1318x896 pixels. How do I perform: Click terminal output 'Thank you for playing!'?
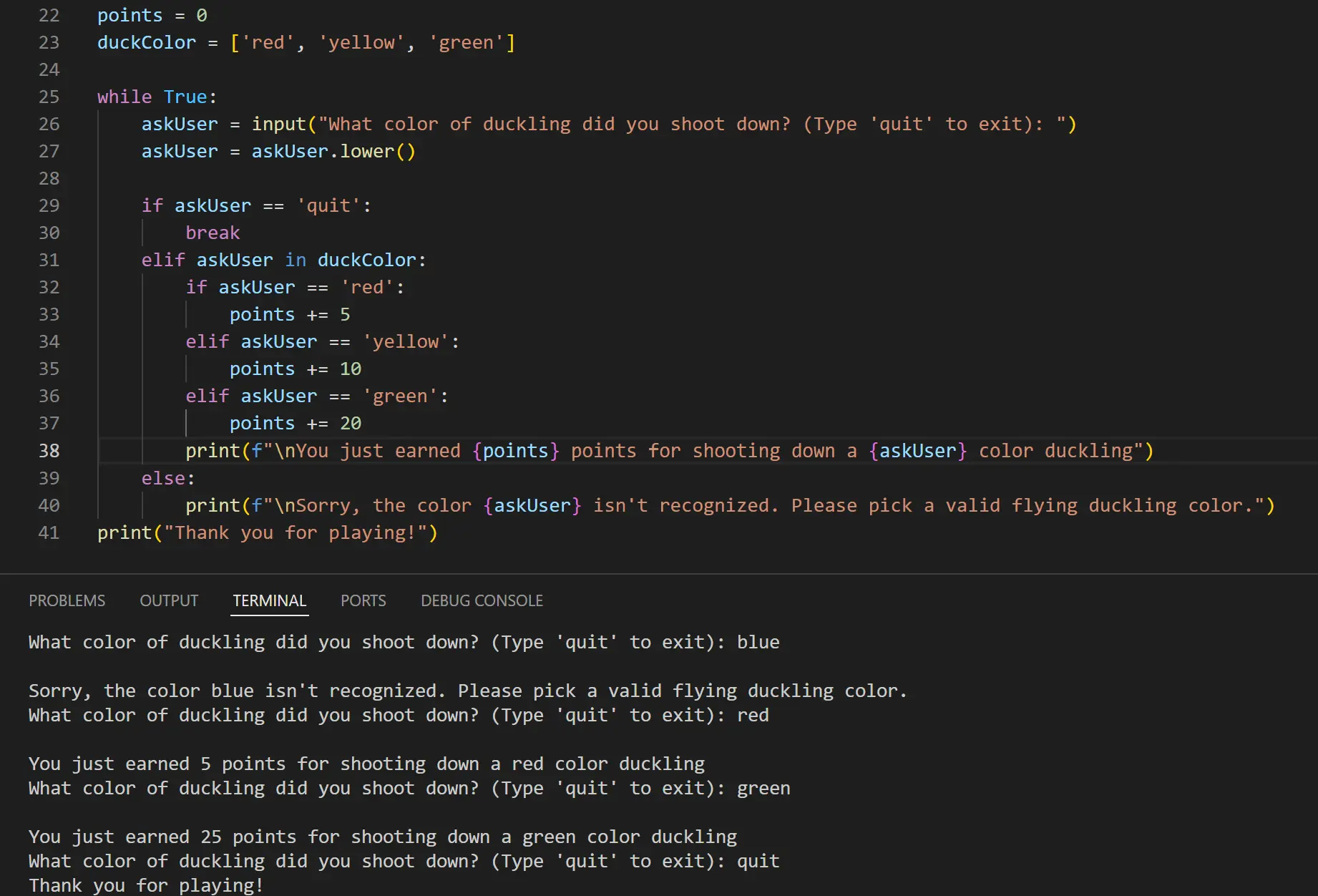(x=146, y=885)
